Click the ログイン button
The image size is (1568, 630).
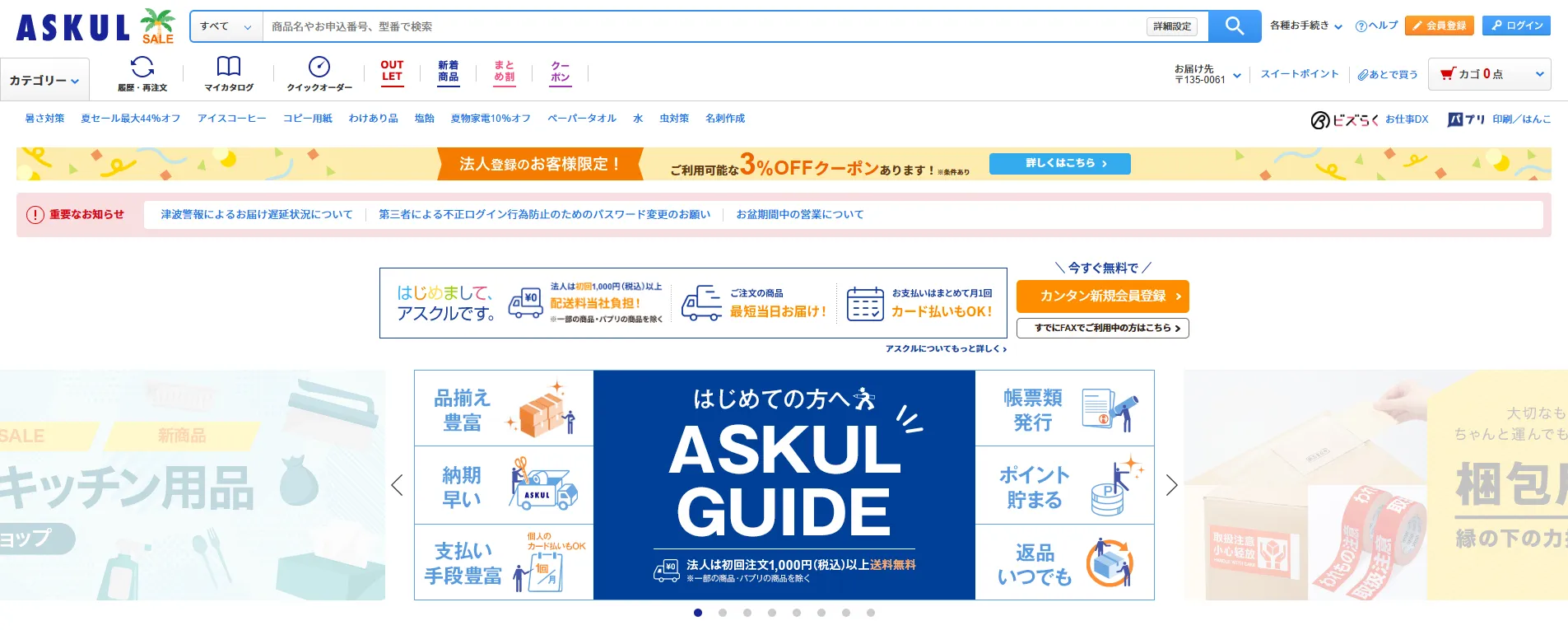(1517, 26)
